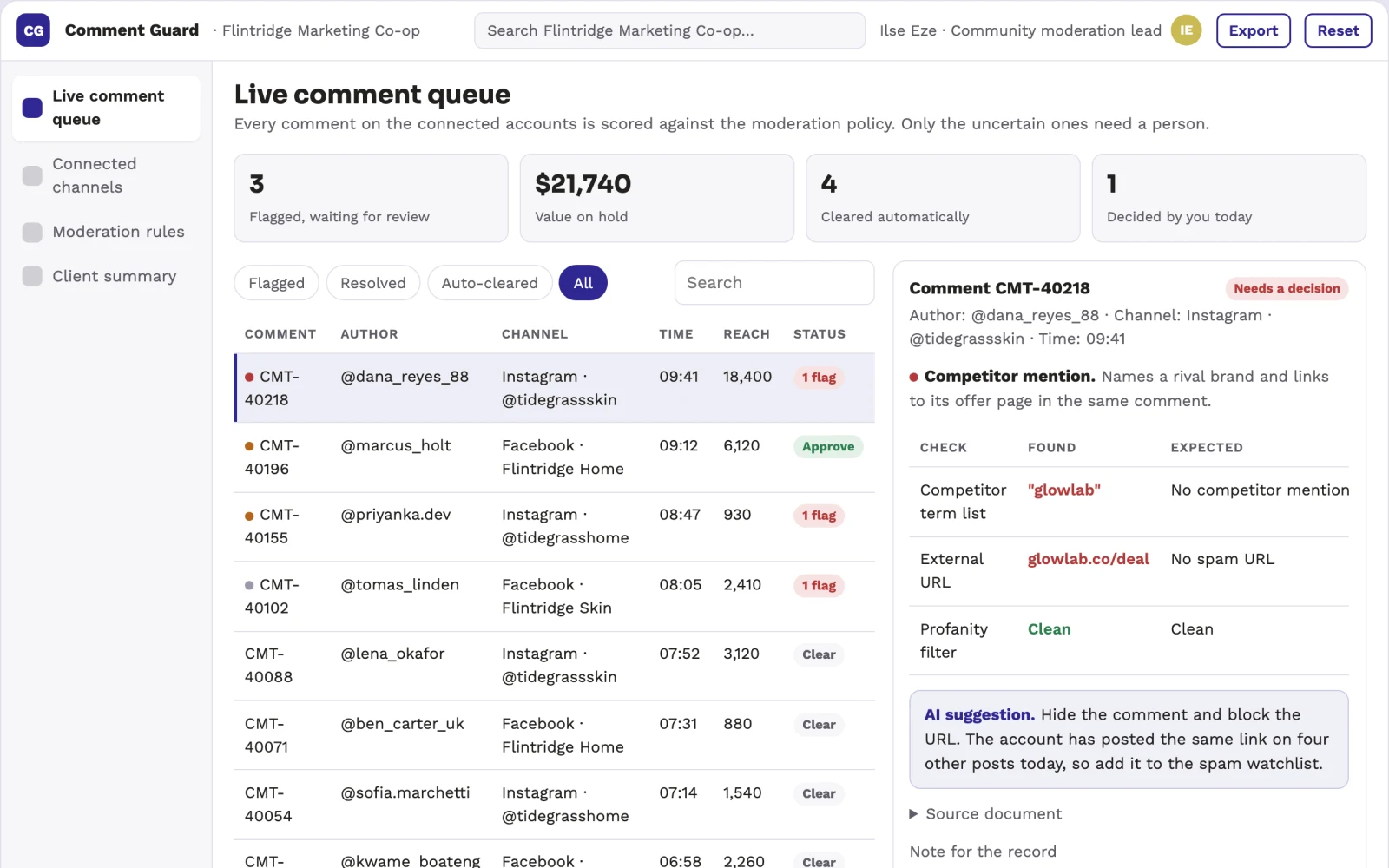Select the Auto-cleared filter tab
The height and width of the screenshot is (868, 1389).
tap(490, 283)
